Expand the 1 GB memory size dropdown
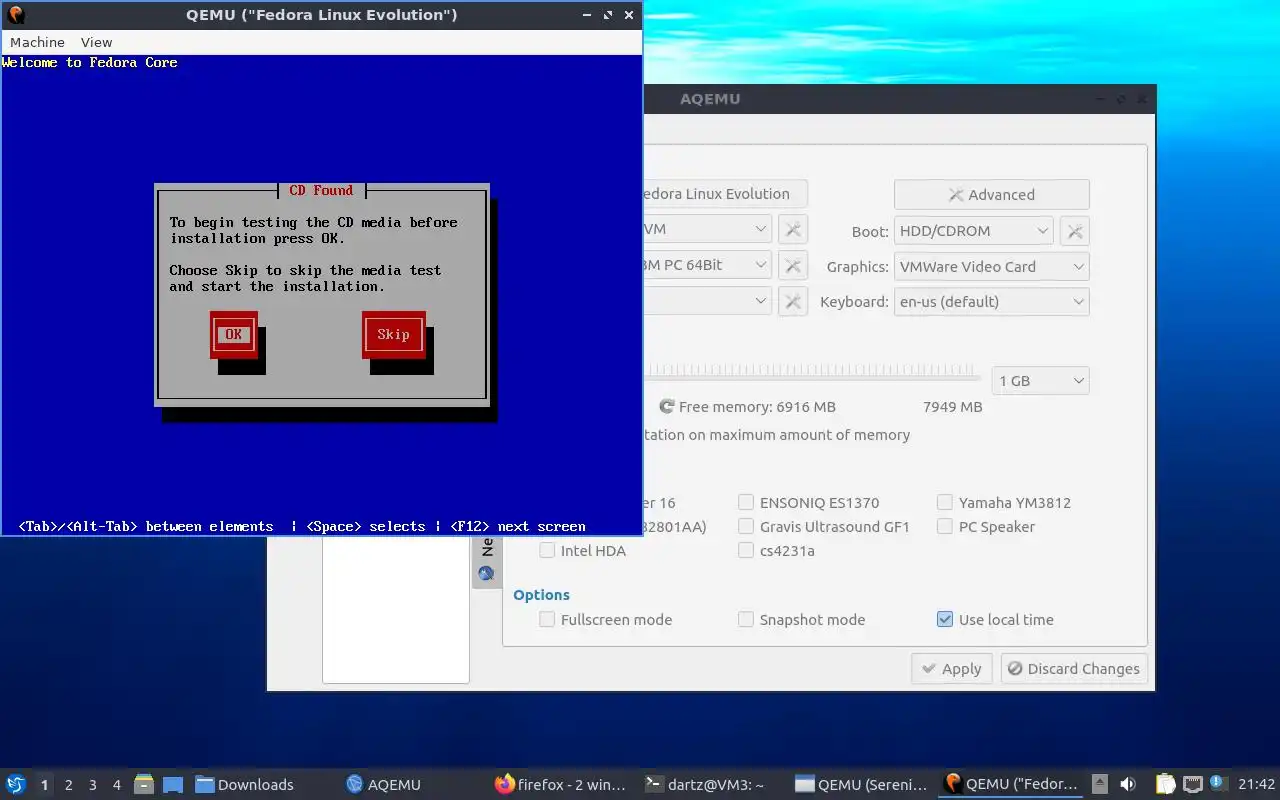Viewport: 1280px width, 800px height. [1040, 381]
